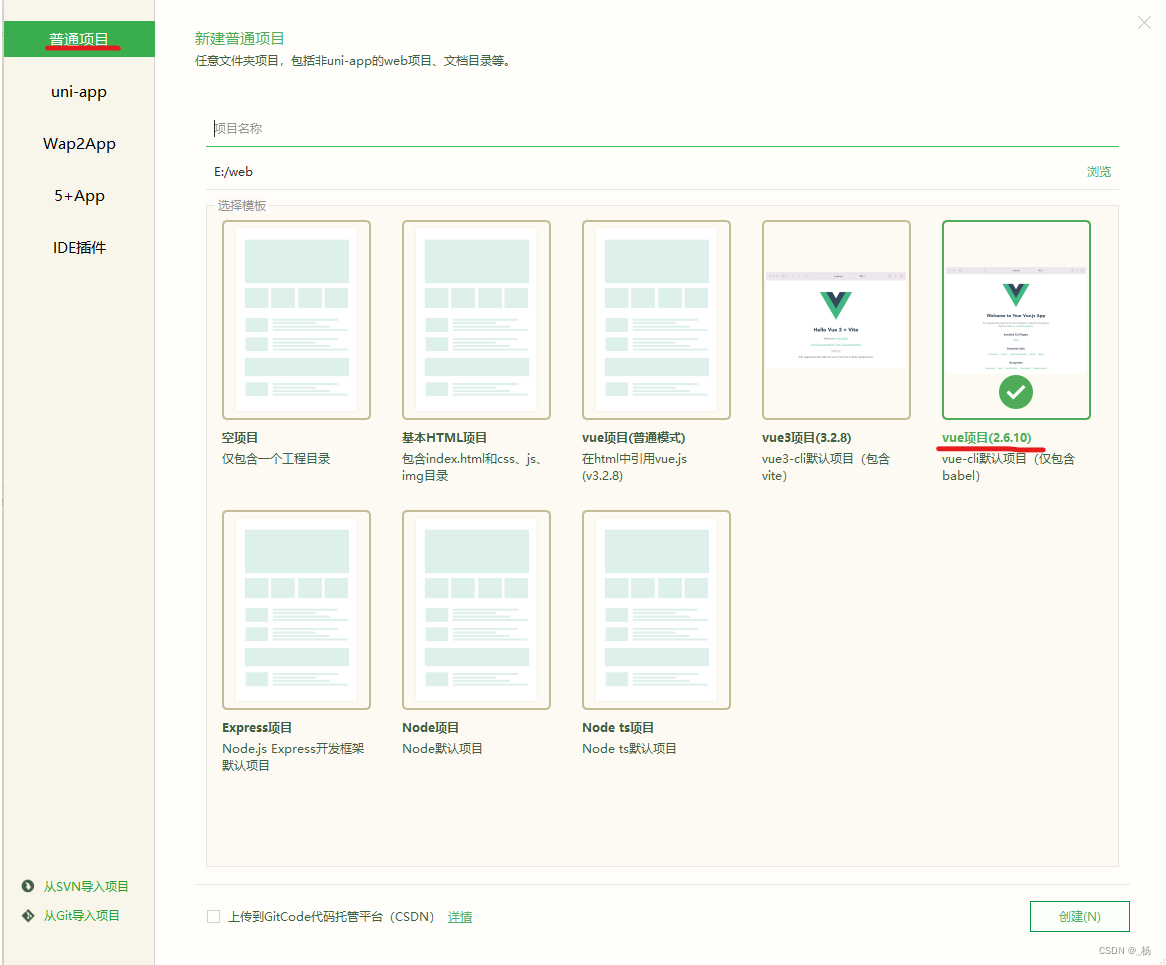This screenshot has width=1166, height=965.
Task: Switch to the uni-app category
Action: pyautogui.click(x=78, y=91)
